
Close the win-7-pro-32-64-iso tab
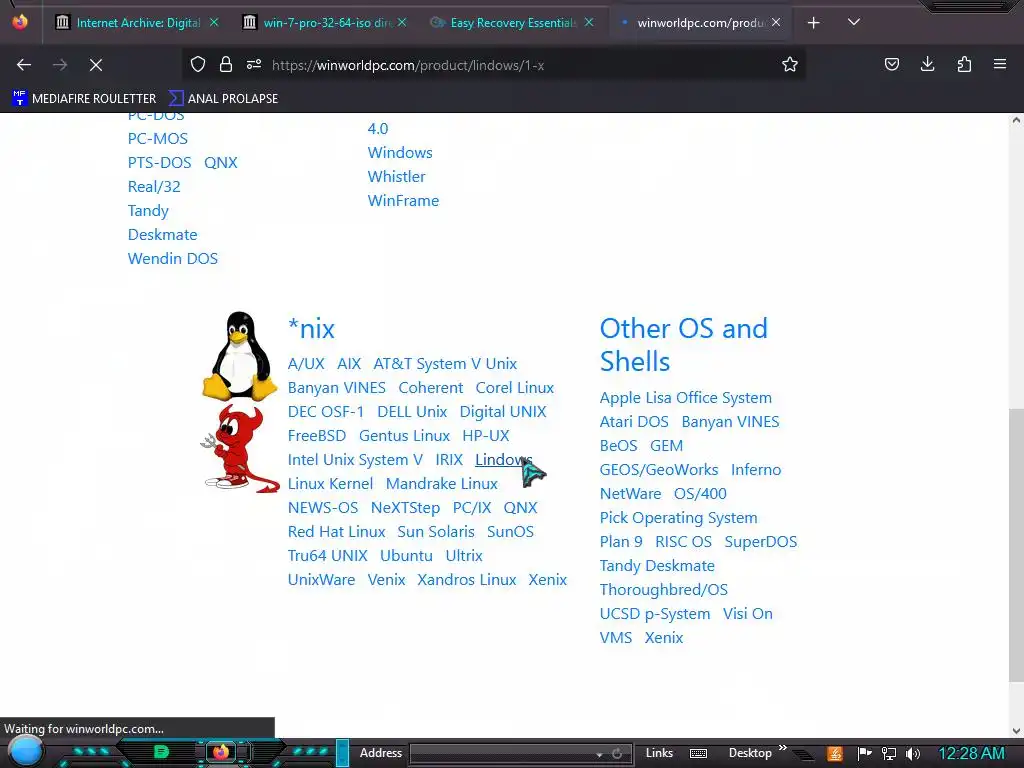pos(402,22)
